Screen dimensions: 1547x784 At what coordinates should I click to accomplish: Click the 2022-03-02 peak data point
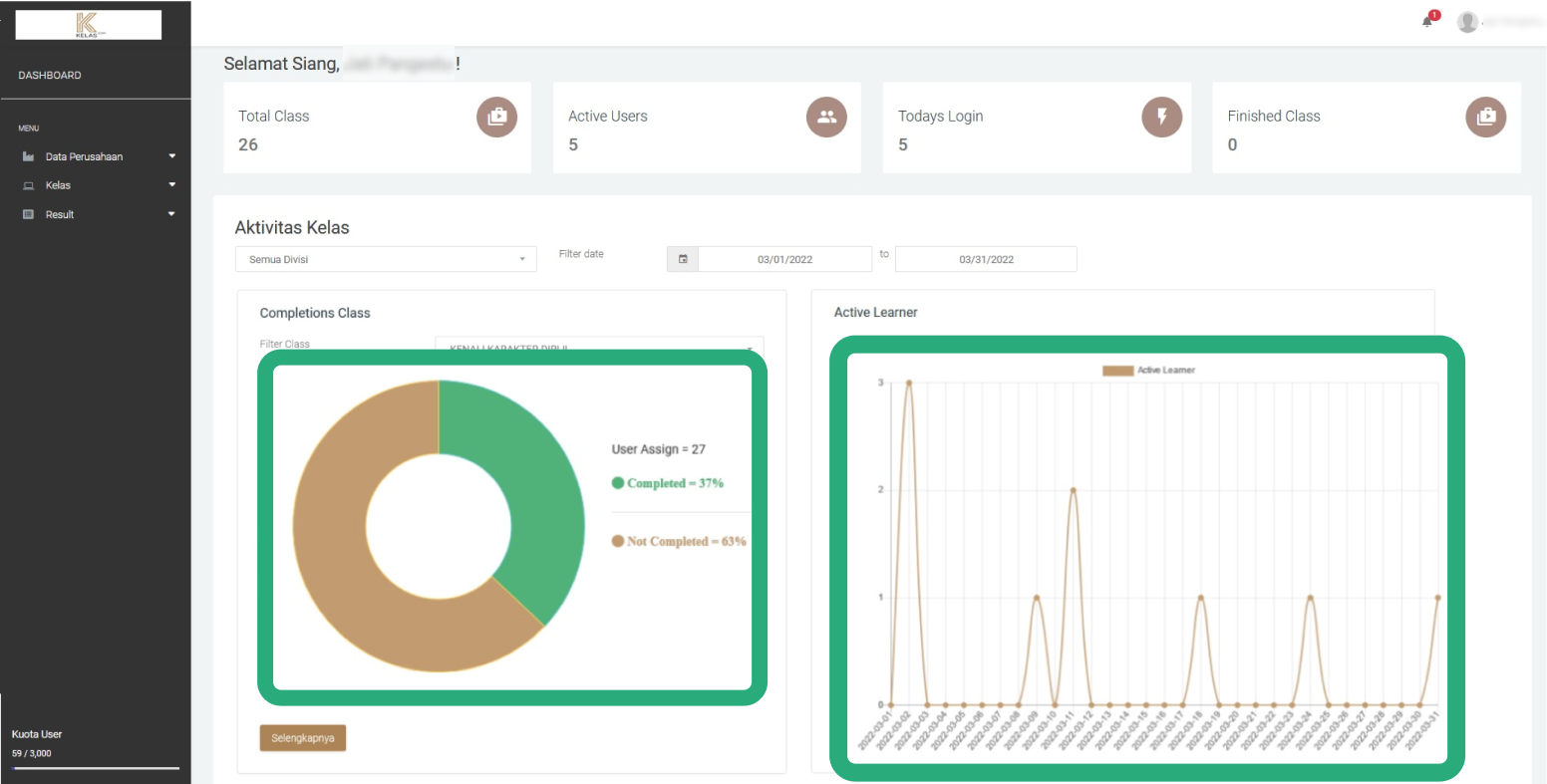(x=909, y=382)
